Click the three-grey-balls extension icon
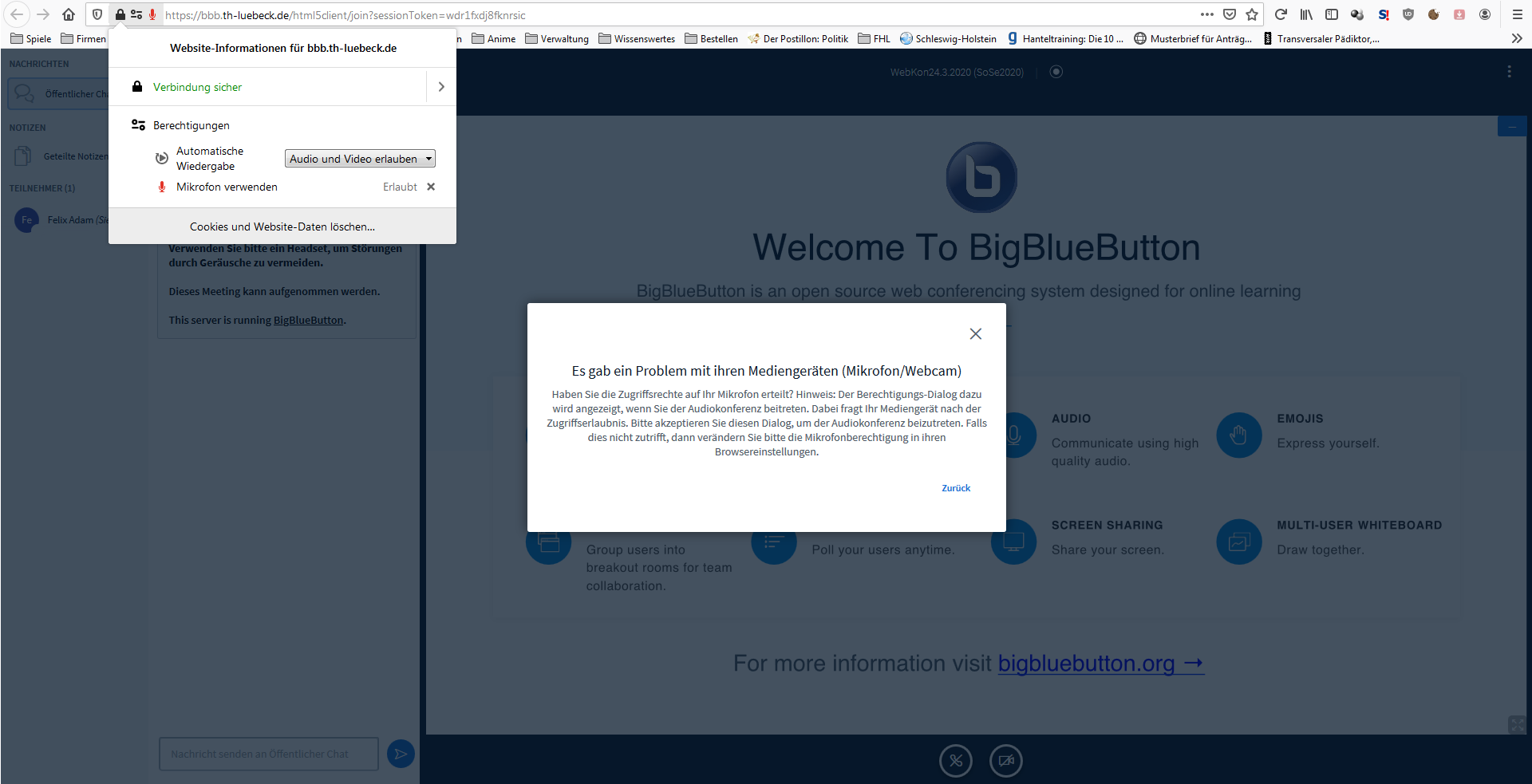Viewport: 1532px width, 784px height. click(x=1357, y=14)
